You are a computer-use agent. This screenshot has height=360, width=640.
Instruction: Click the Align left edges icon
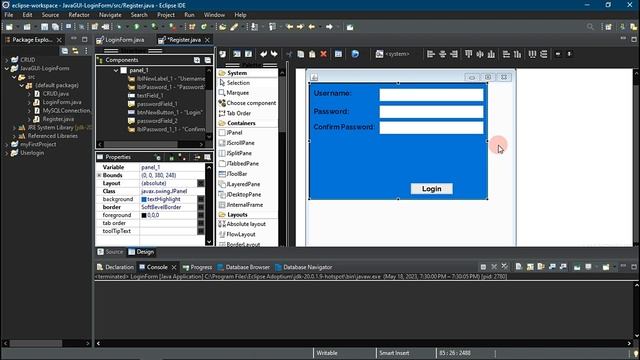431,54
